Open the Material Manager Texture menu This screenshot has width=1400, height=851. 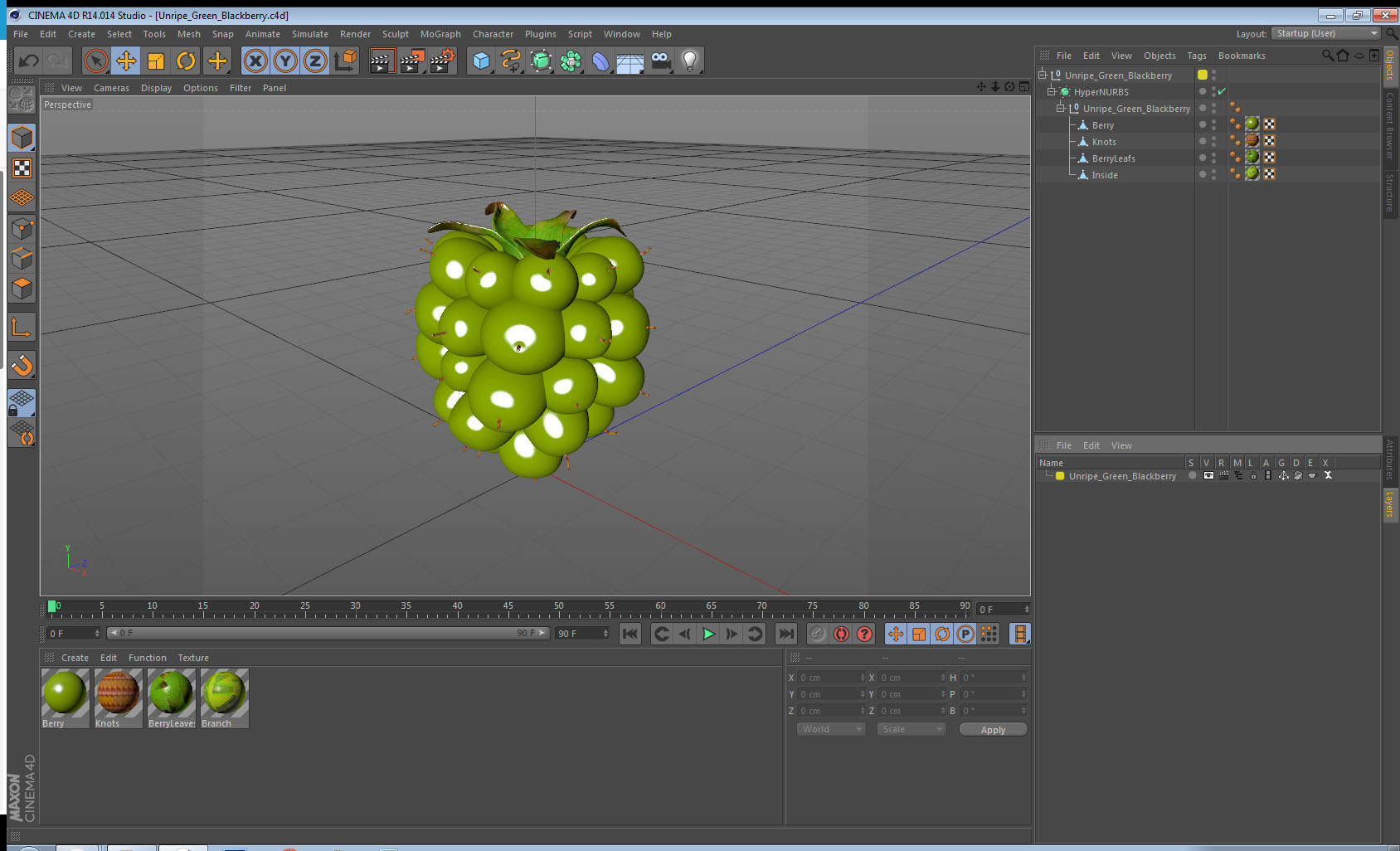point(193,658)
